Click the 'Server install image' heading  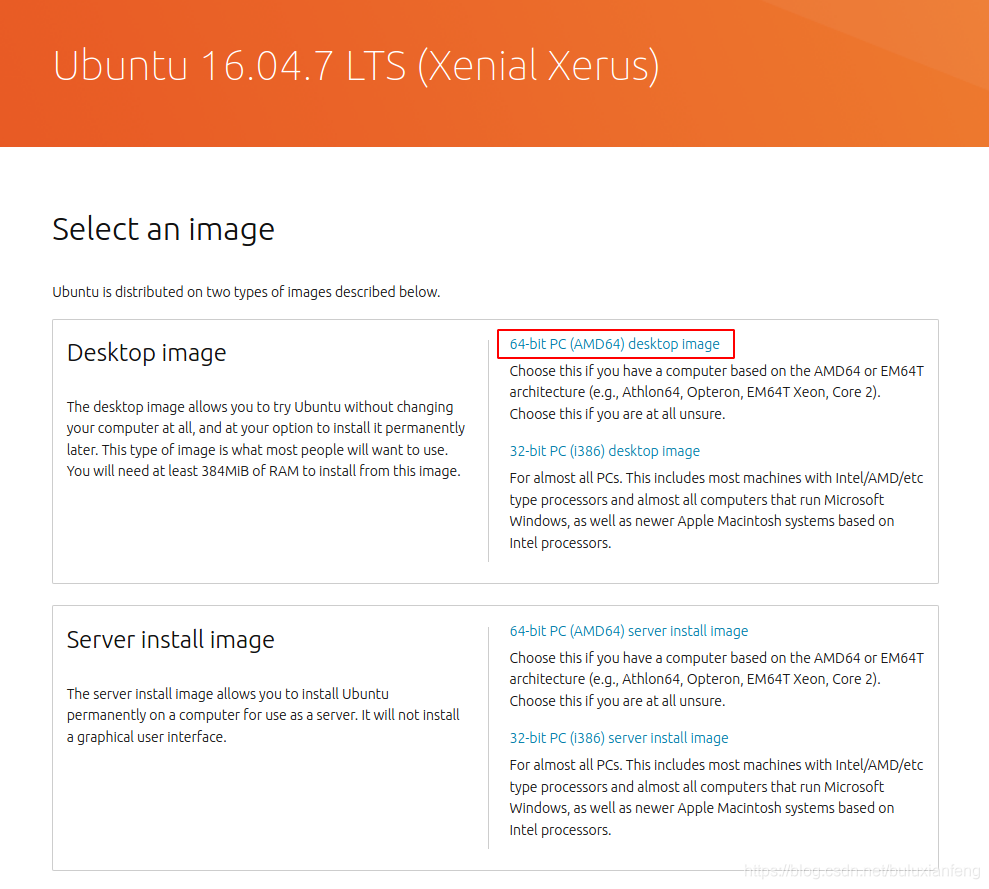[x=170, y=640]
